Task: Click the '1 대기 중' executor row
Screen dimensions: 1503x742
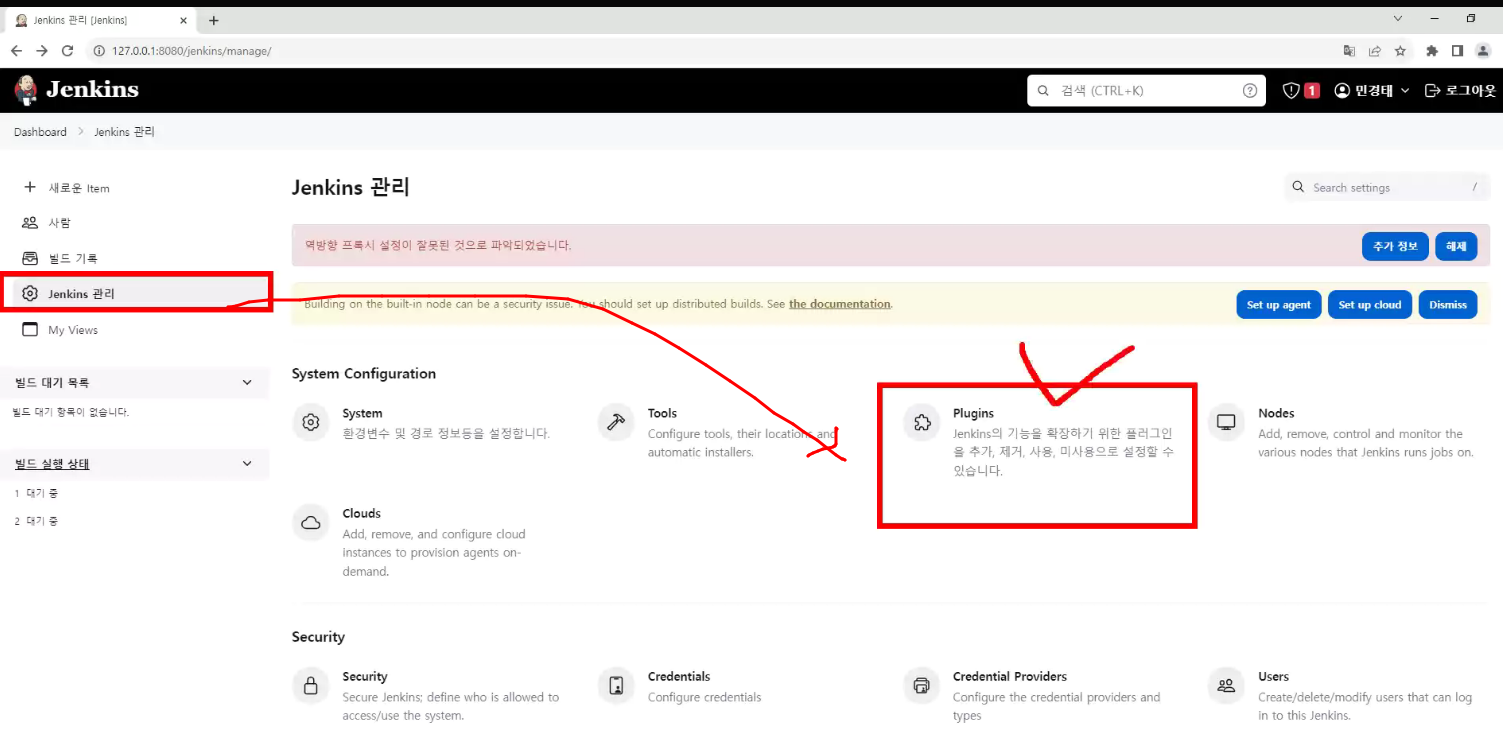Action: point(36,493)
